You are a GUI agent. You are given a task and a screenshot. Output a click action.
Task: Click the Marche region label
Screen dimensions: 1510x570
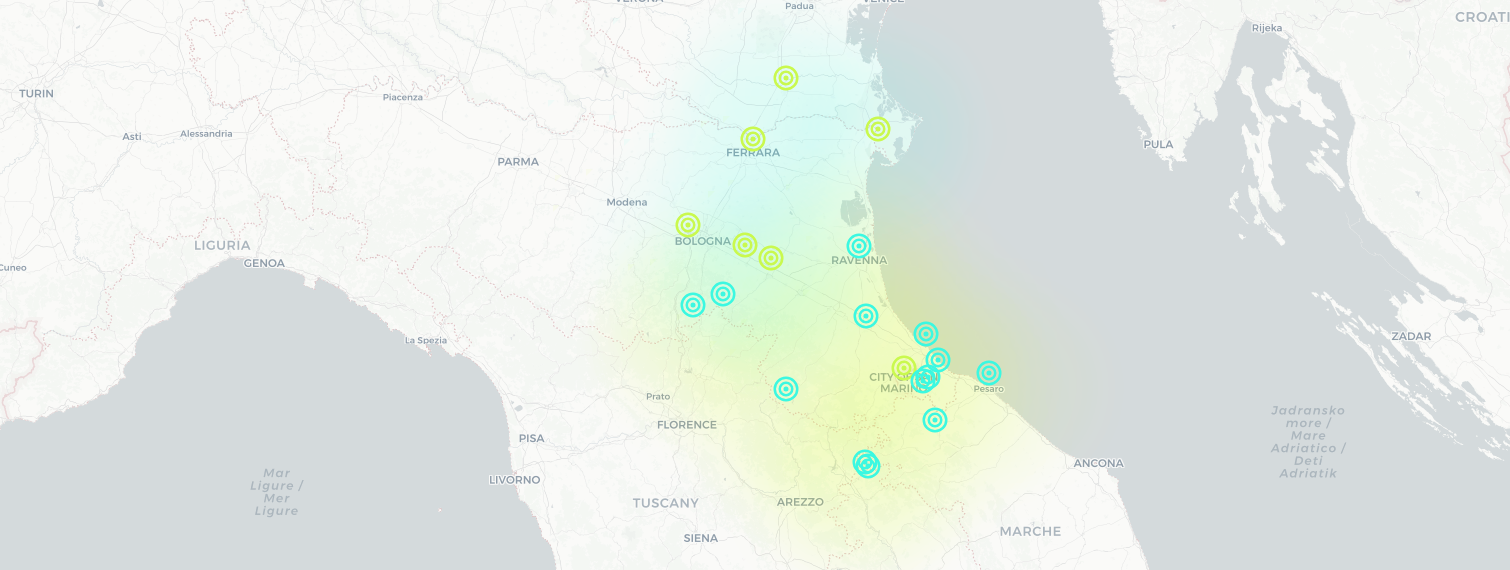1031,532
